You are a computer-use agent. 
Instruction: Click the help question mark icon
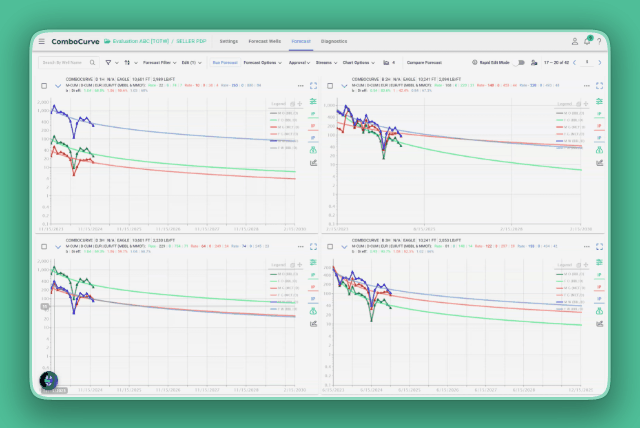pos(599,41)
